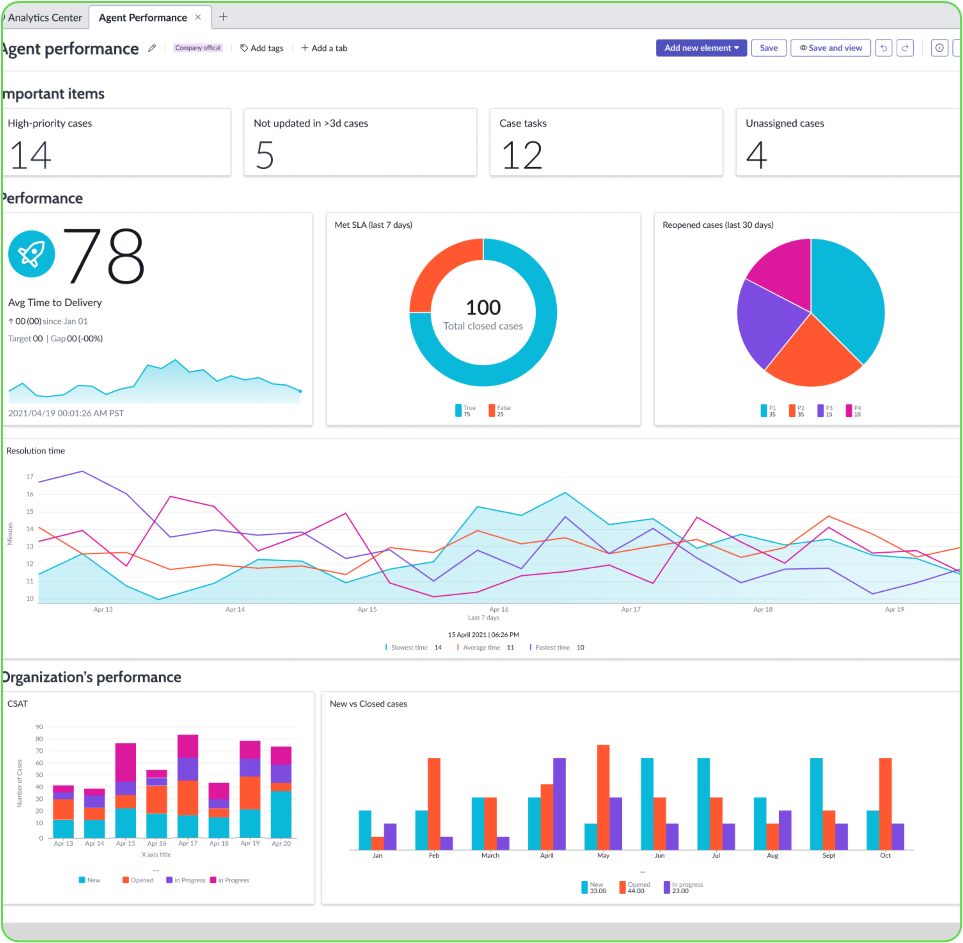Click the tag icon next to Add tags
Screen dimensions: 963x943
(x=243, y=47)
